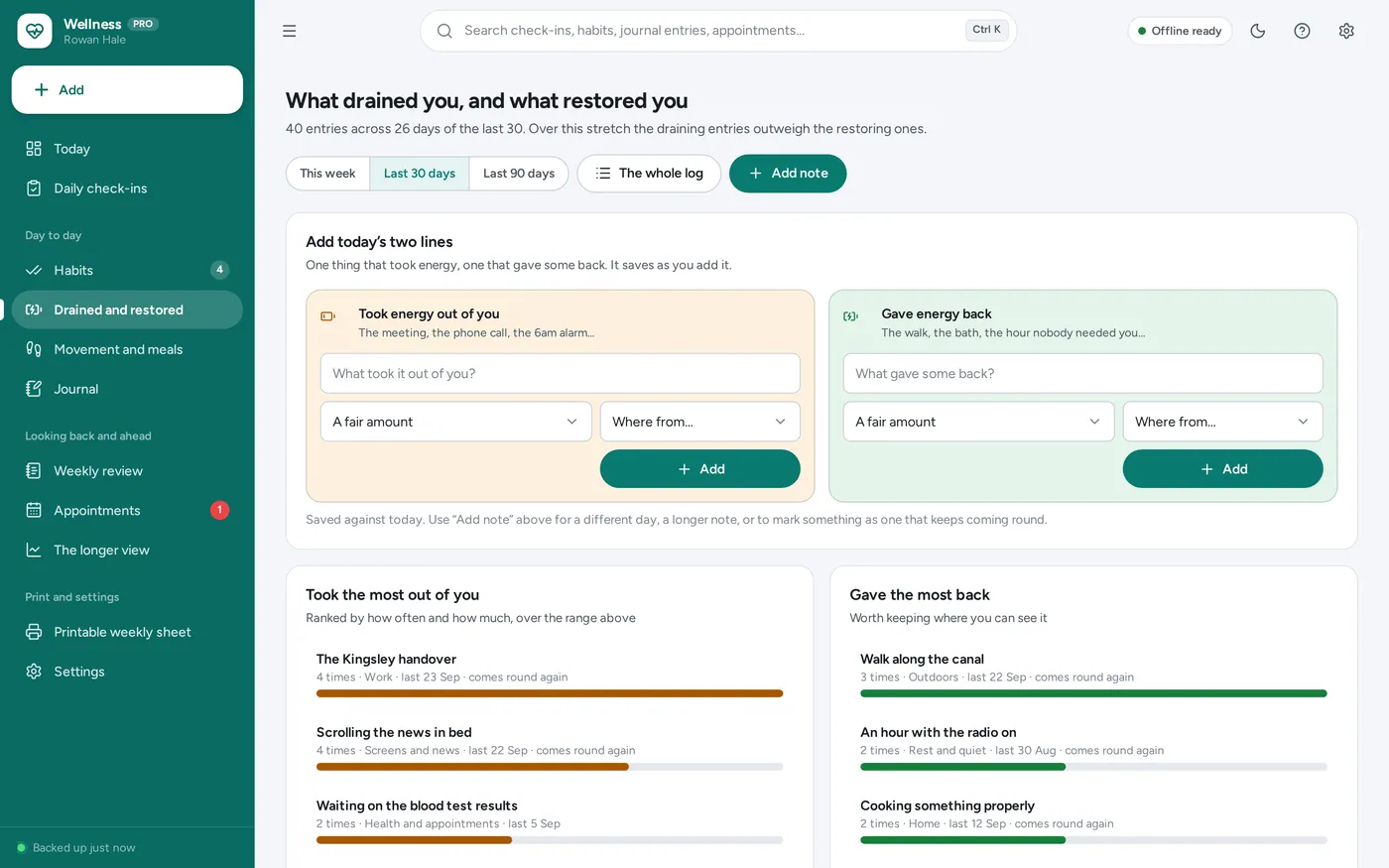1389x868 pixels.
Task: Click the Wellness heart logo icon
Action: 35,31
